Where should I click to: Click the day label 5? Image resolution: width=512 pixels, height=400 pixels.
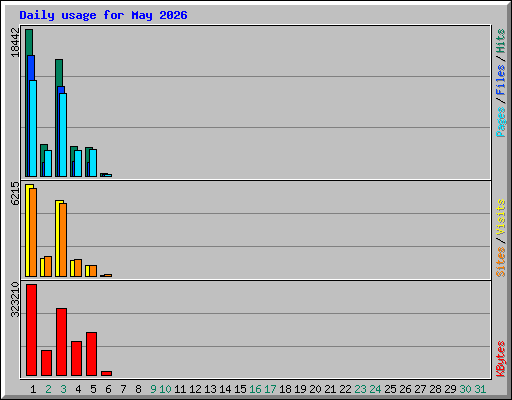tap(93, 389)
